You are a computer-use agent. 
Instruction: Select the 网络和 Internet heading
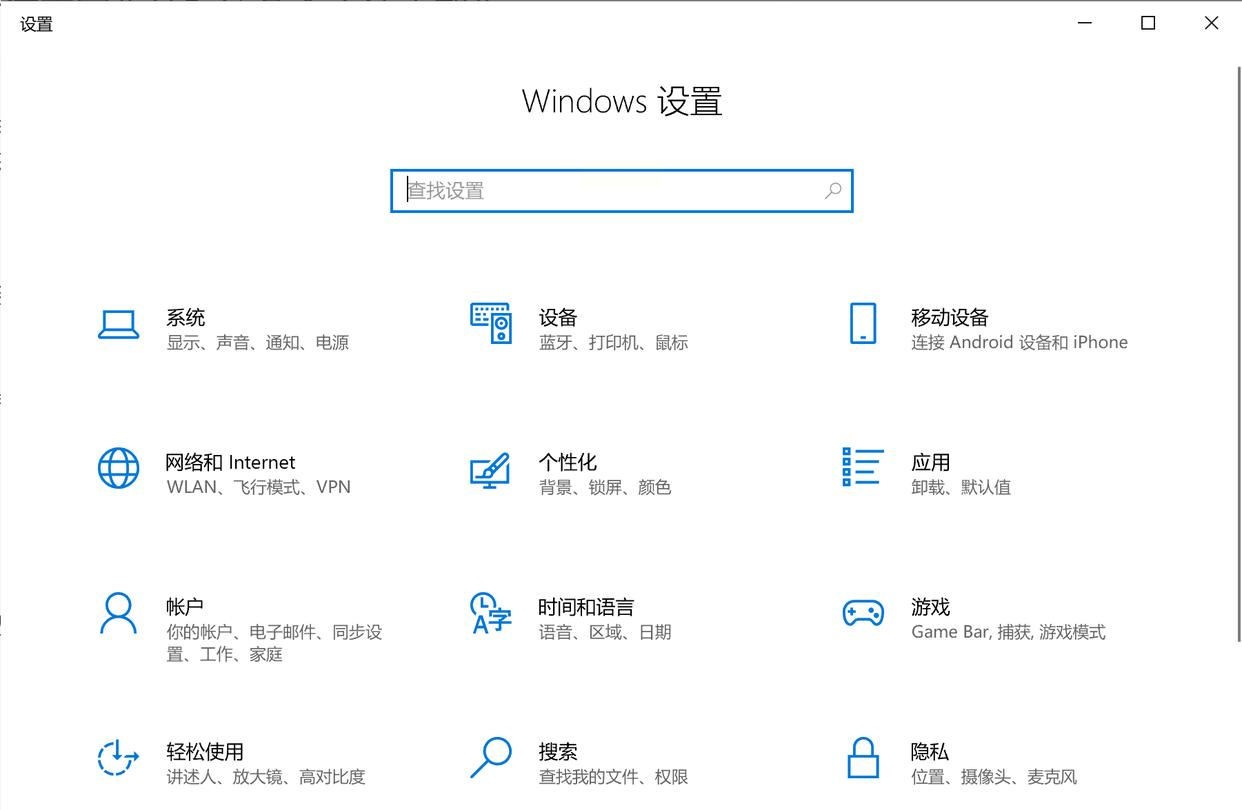[230, 462]
